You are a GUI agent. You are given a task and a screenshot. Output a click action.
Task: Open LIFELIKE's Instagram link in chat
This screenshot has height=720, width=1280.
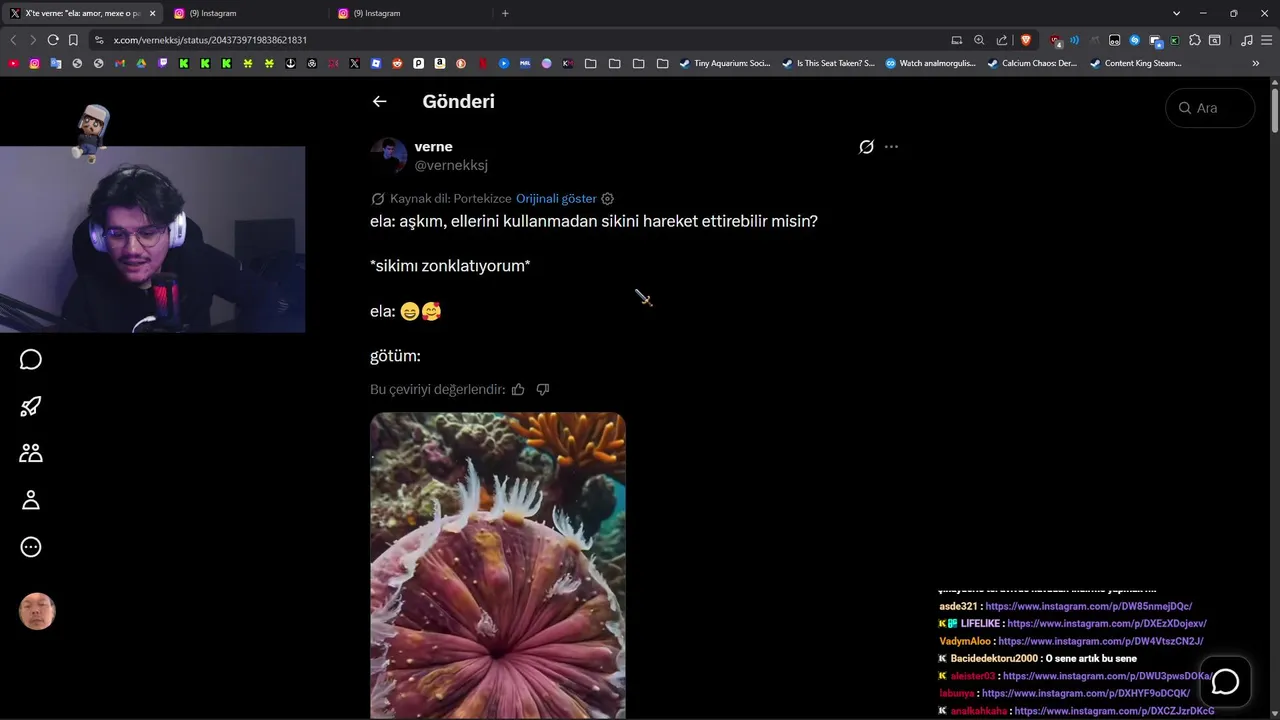[1107, 624]
